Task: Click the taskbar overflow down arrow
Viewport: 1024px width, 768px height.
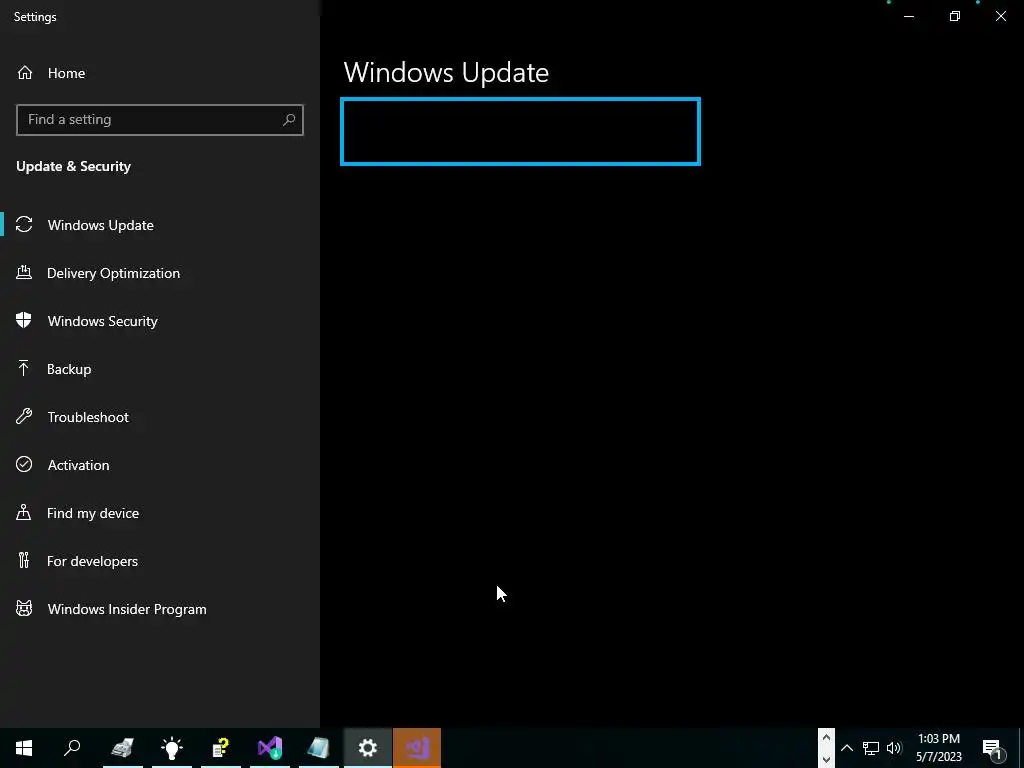Action: (826, 758)
